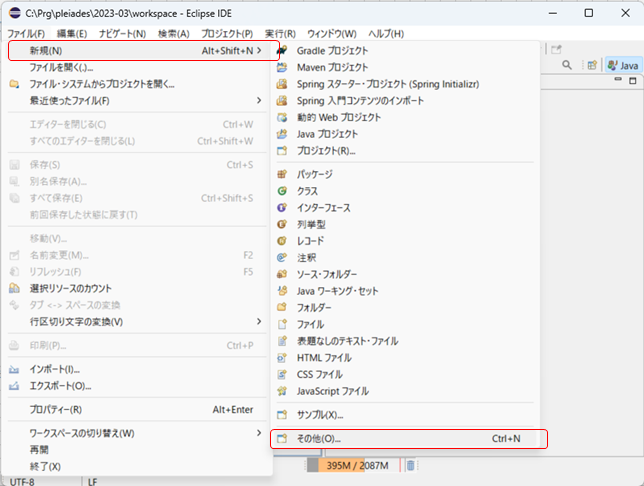Click the Gradle プロジェクト icon

coord(282,51)
